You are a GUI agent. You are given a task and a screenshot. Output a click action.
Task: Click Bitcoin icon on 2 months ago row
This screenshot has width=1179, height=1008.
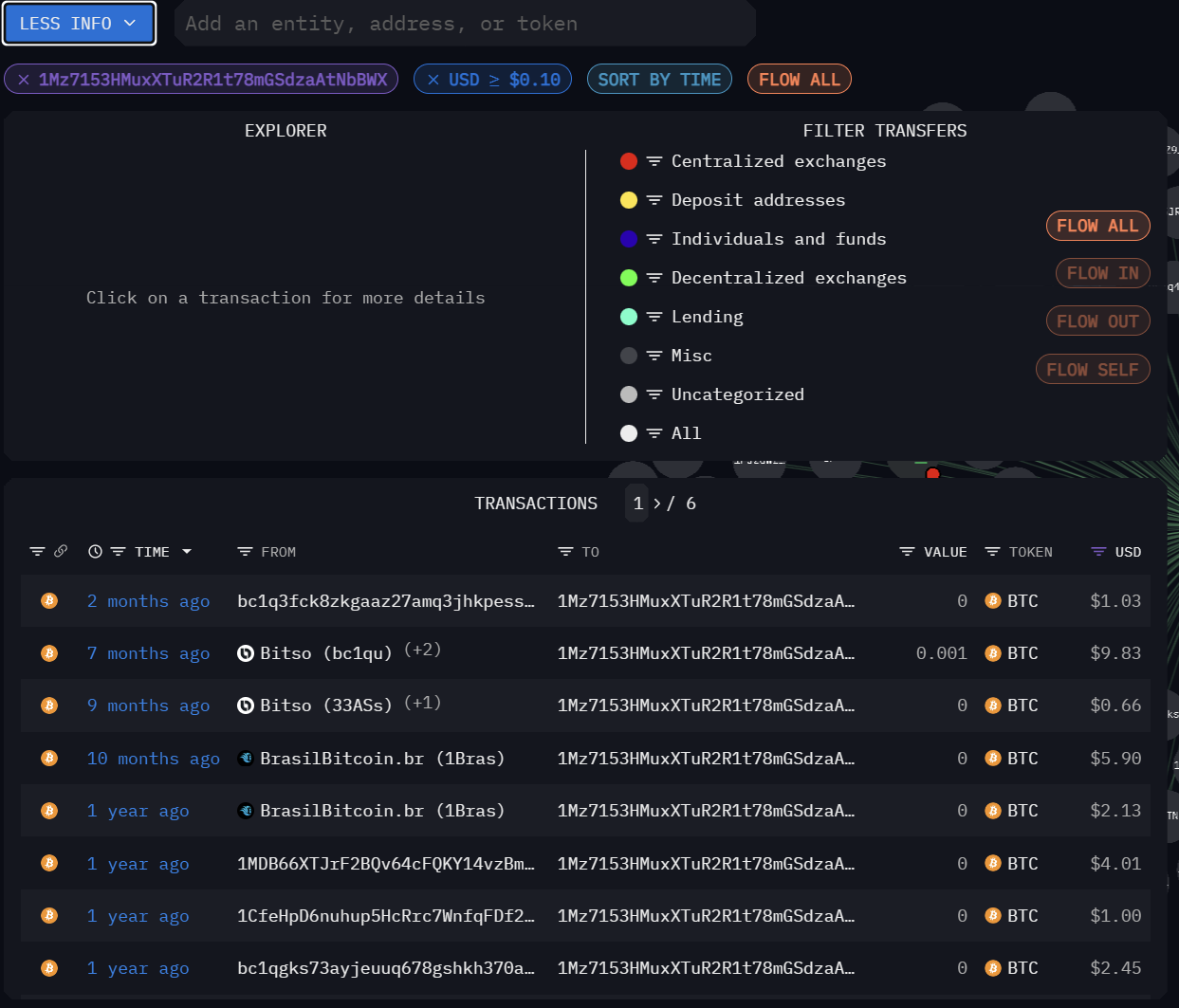49,600
